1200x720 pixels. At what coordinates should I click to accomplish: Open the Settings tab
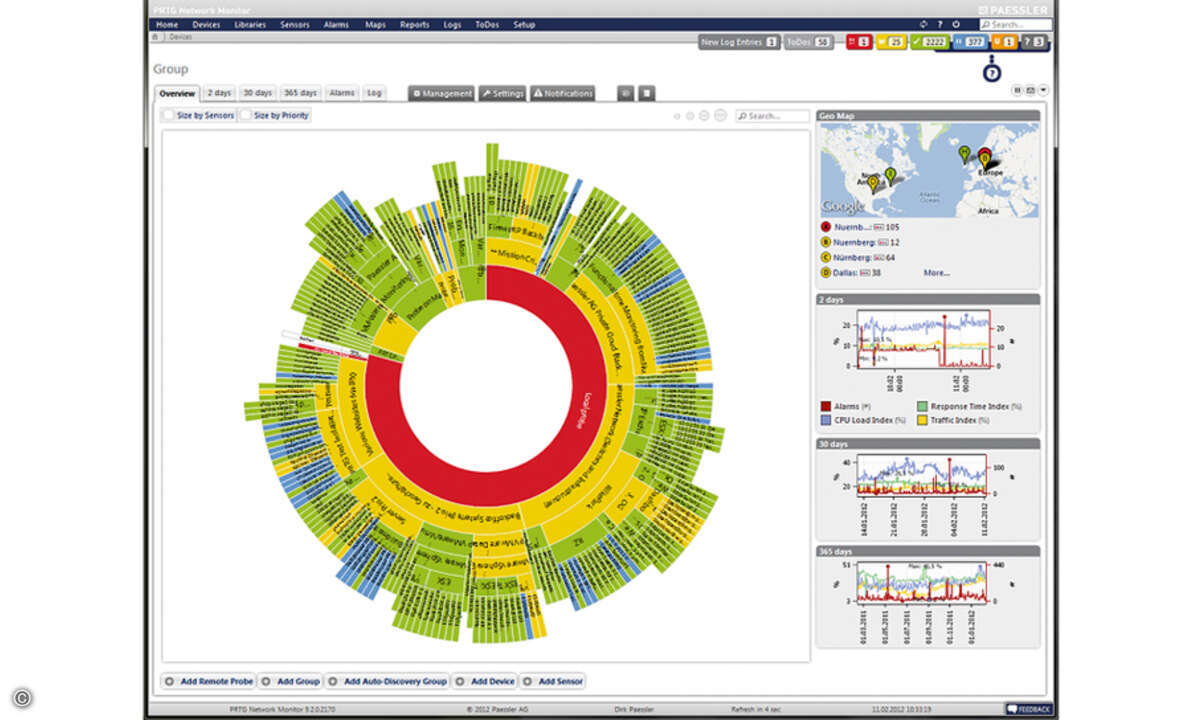[x=502, y=93]
